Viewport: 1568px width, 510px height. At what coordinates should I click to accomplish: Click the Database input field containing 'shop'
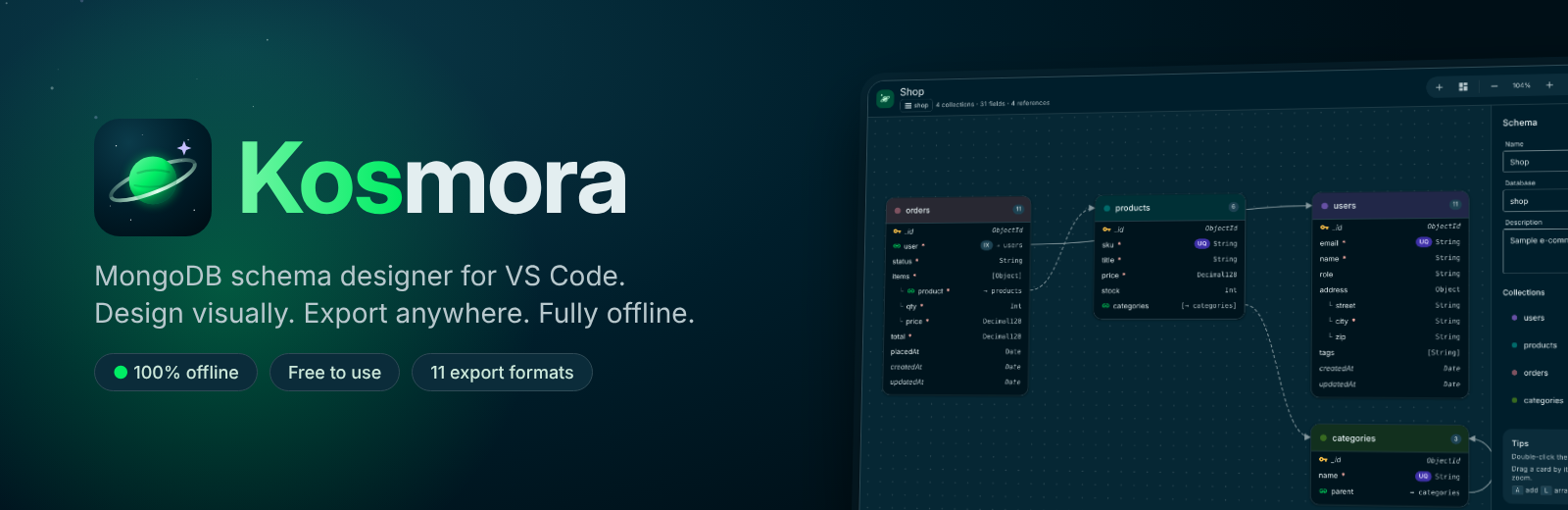point(1536,201)
